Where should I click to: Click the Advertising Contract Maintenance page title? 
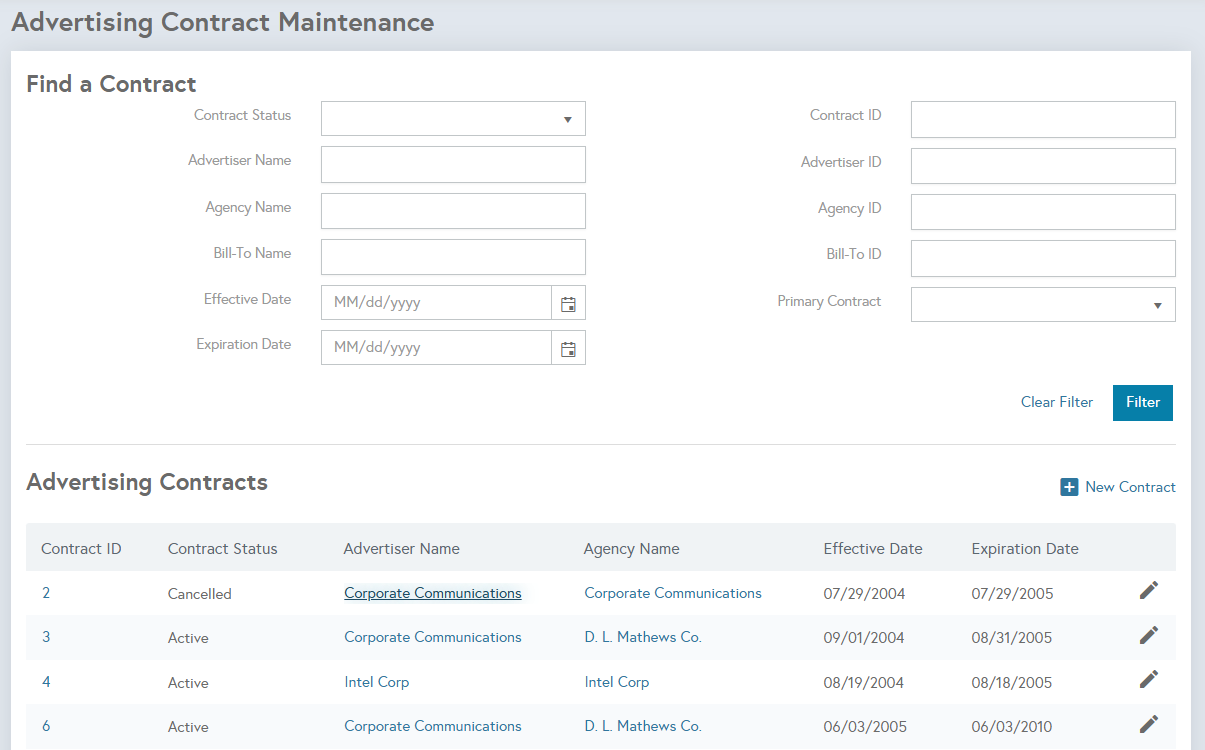click(223, 22)
